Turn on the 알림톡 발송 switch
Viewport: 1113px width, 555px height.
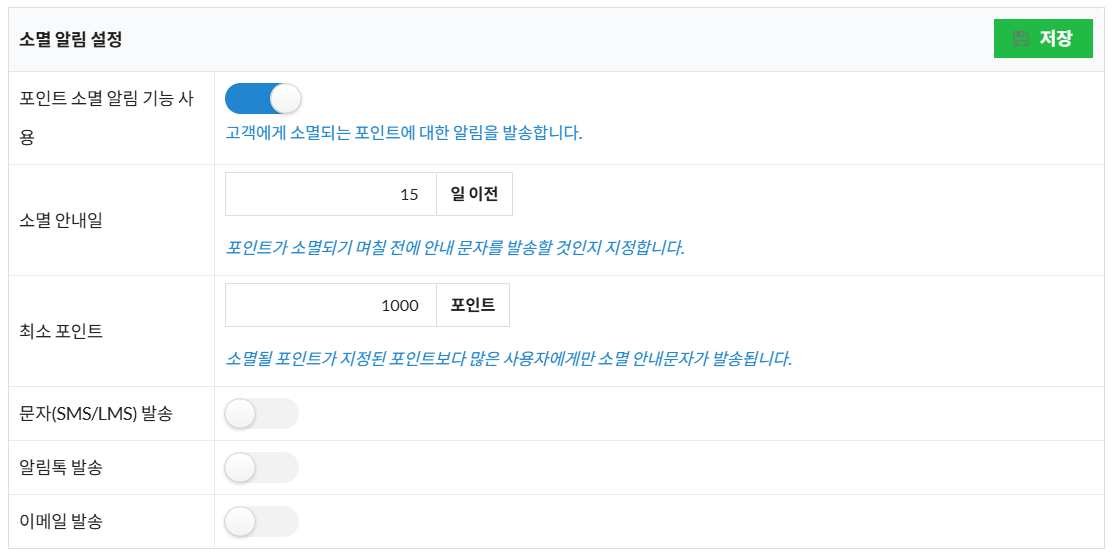point(262,468)
